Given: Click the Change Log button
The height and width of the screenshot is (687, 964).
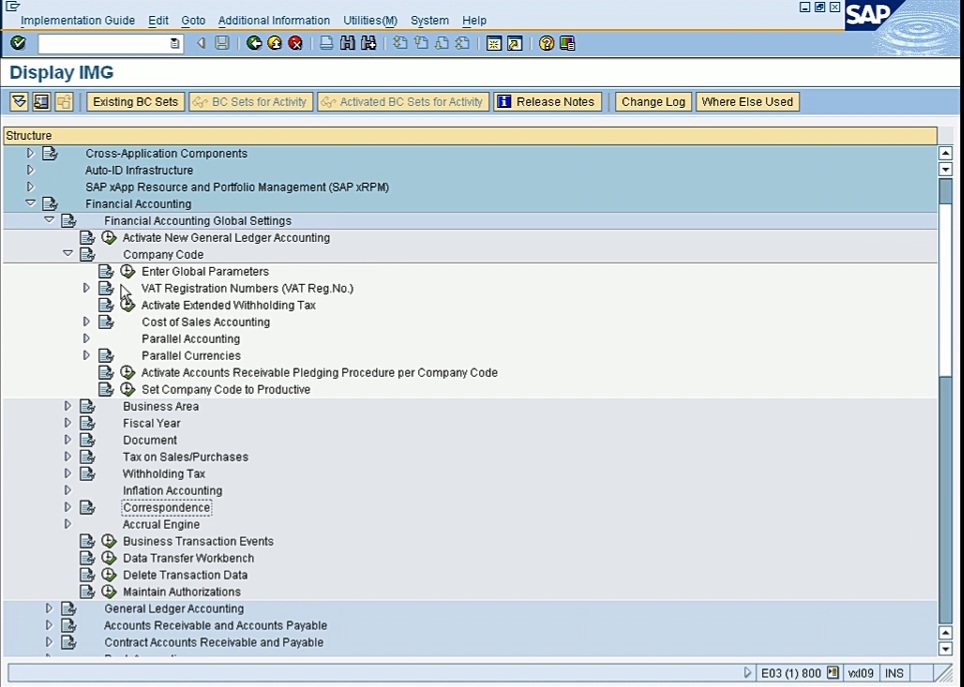Looking at the screenshot, I should (653, 101).
